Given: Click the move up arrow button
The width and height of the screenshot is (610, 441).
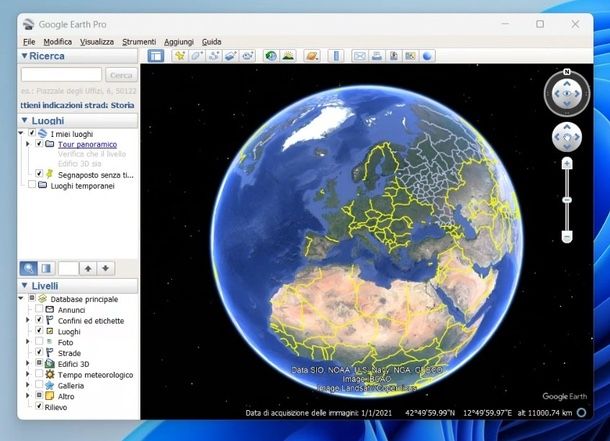Looking at the screenshot, I should point(88,268).
